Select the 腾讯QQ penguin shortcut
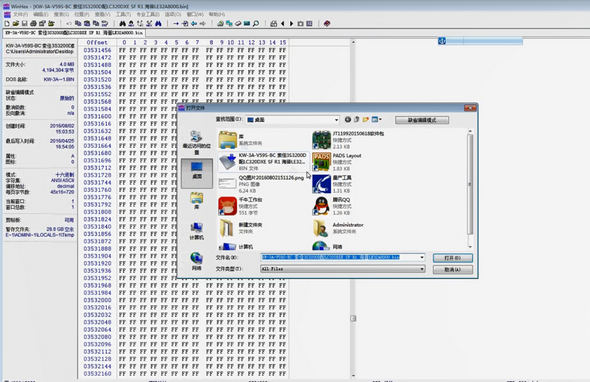590x382 pixels. (x=332, y=206)
